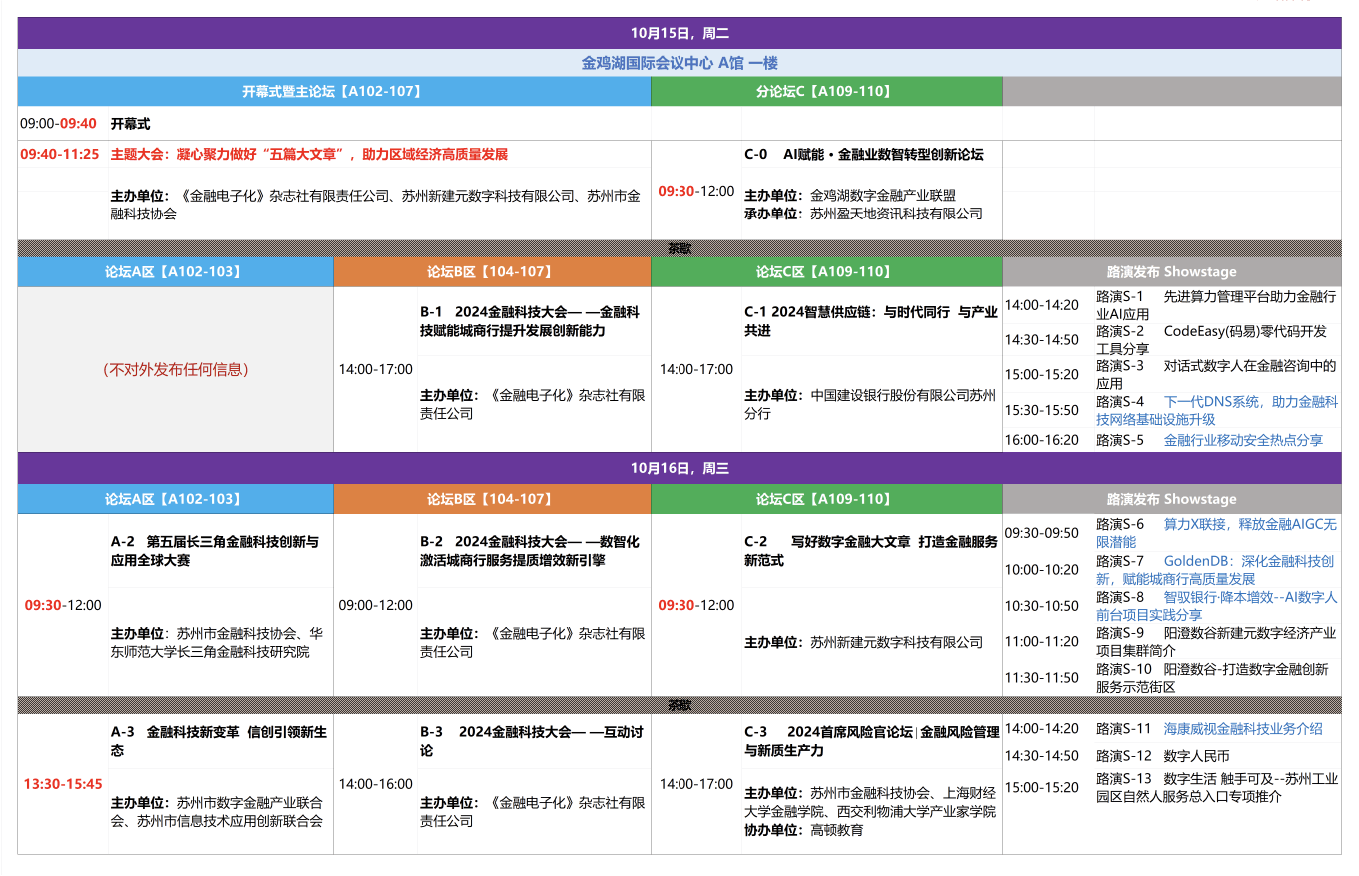Click the 金融行业移动安全热点分享 link
This screenshot has height=876, width=1359.
(x=1243, y=440)
